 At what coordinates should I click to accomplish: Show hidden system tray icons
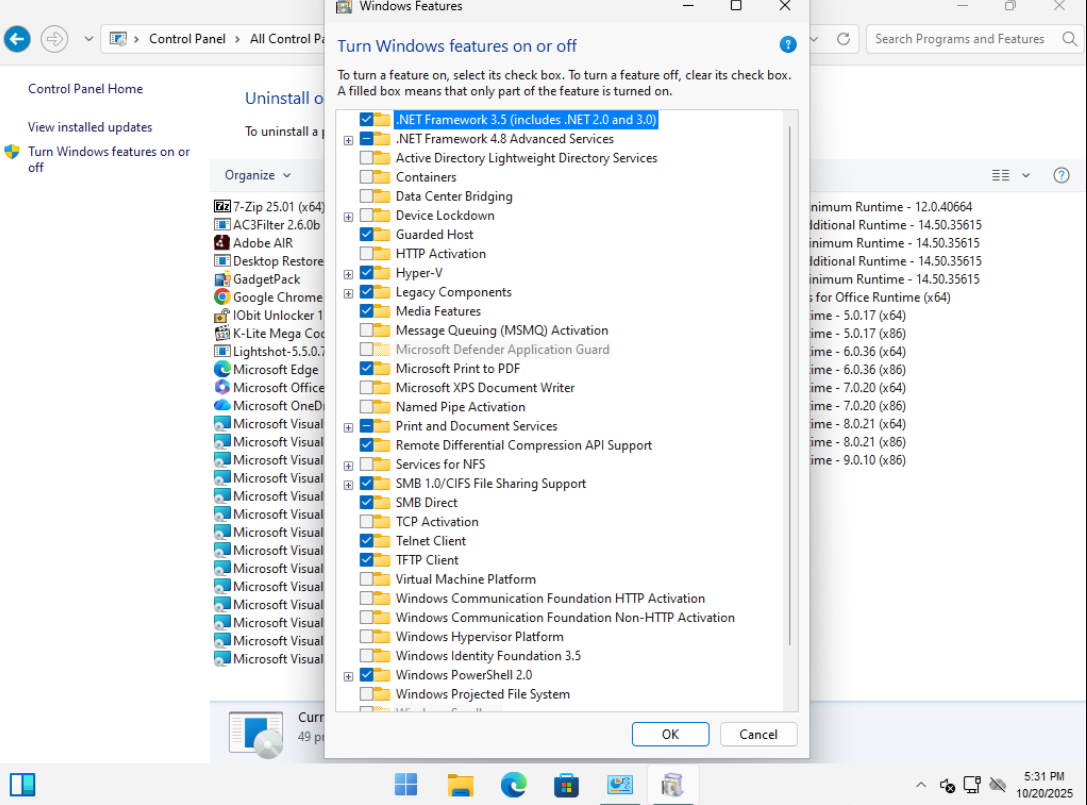coord(921,785)
